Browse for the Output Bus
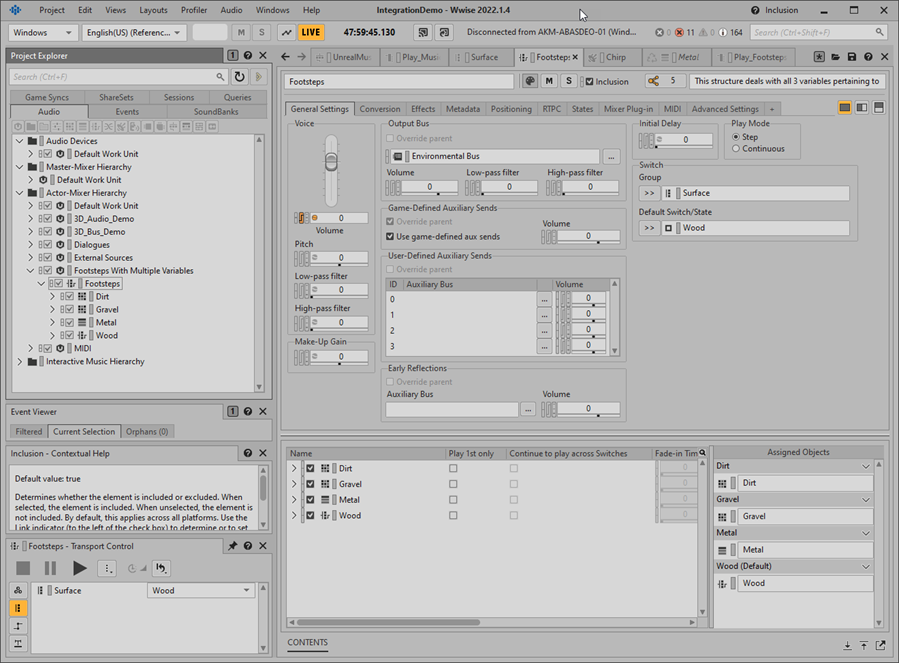 tap(611, 157)
